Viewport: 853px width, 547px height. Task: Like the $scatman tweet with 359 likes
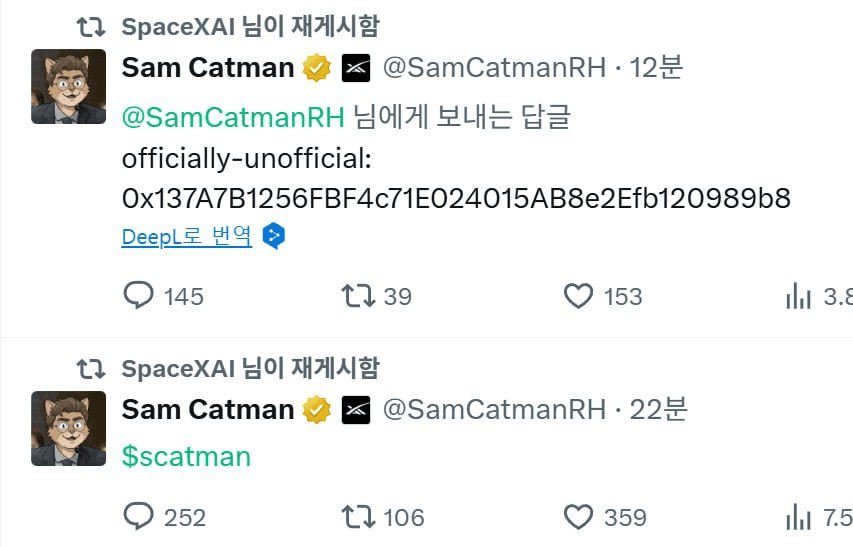coord(578,517)
